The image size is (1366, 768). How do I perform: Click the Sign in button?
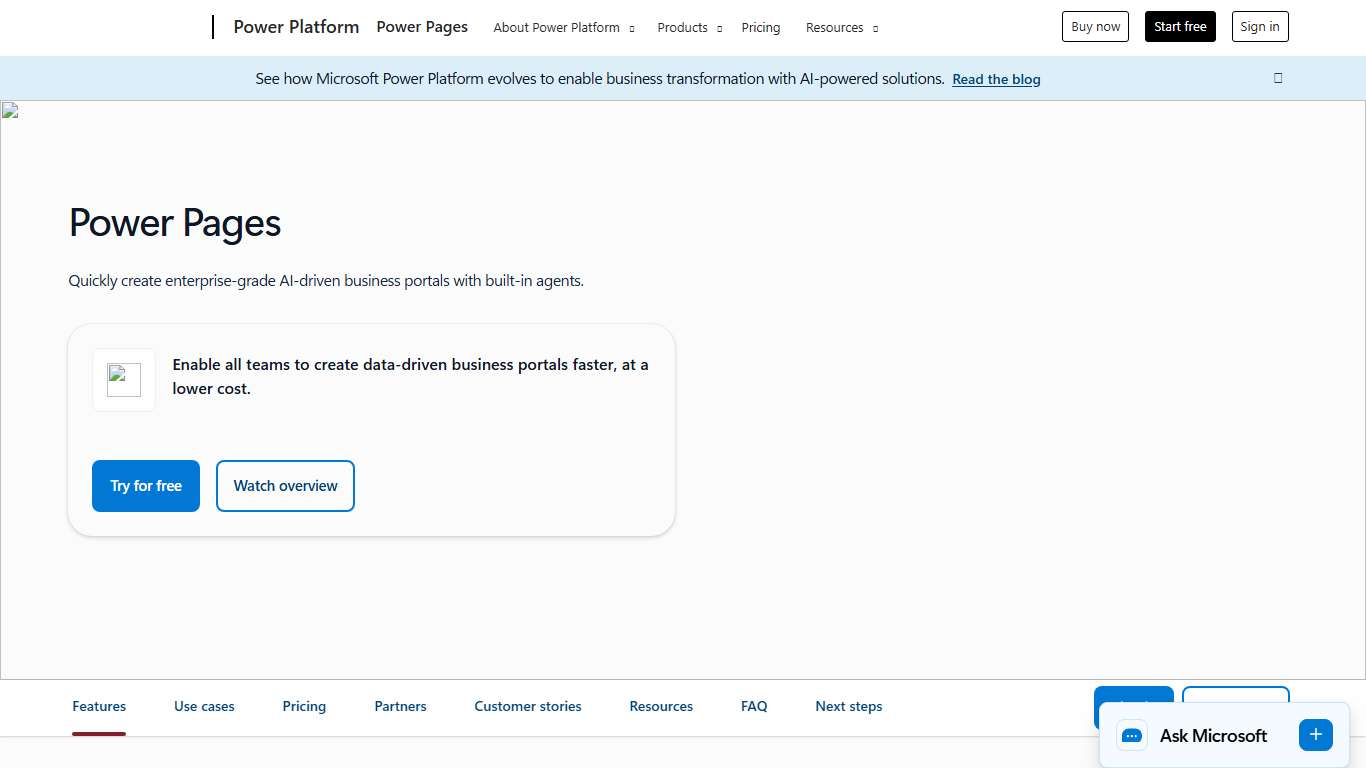pyautogui.click(x=1259, y=26)
